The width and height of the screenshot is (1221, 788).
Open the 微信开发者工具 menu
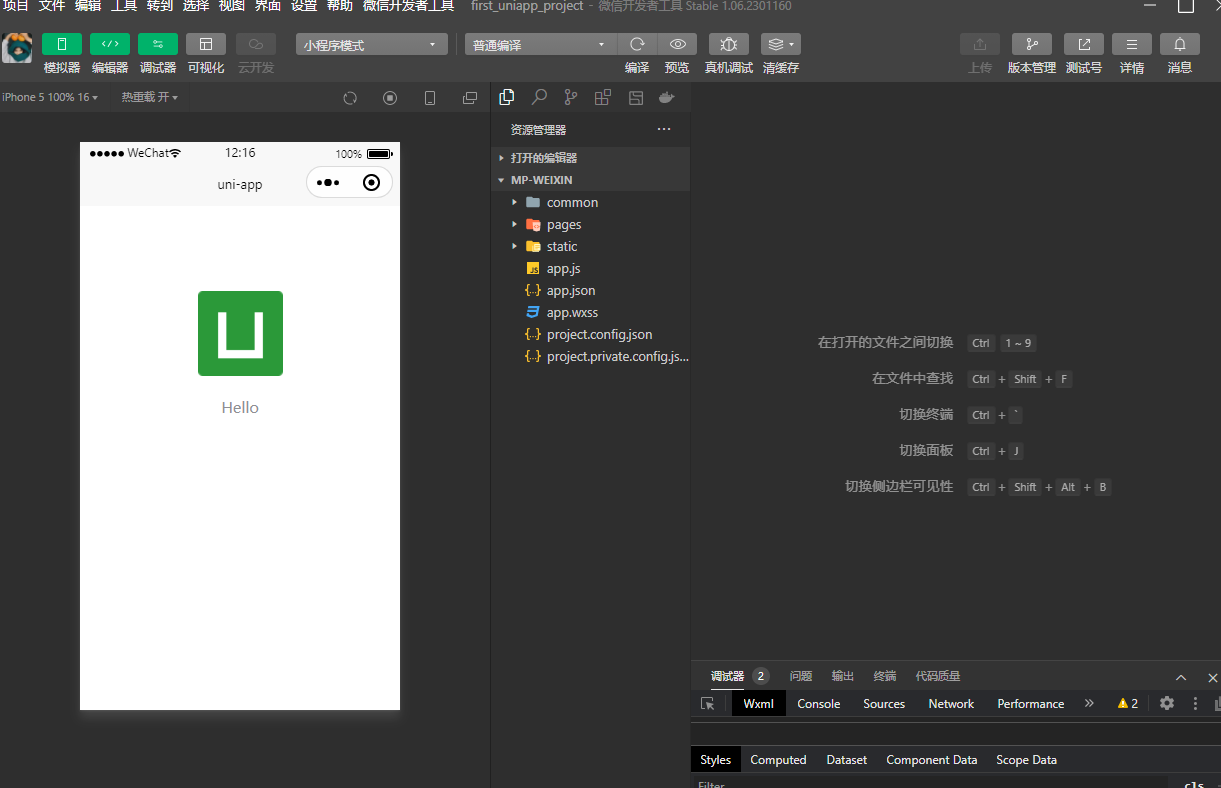(409, 6)
